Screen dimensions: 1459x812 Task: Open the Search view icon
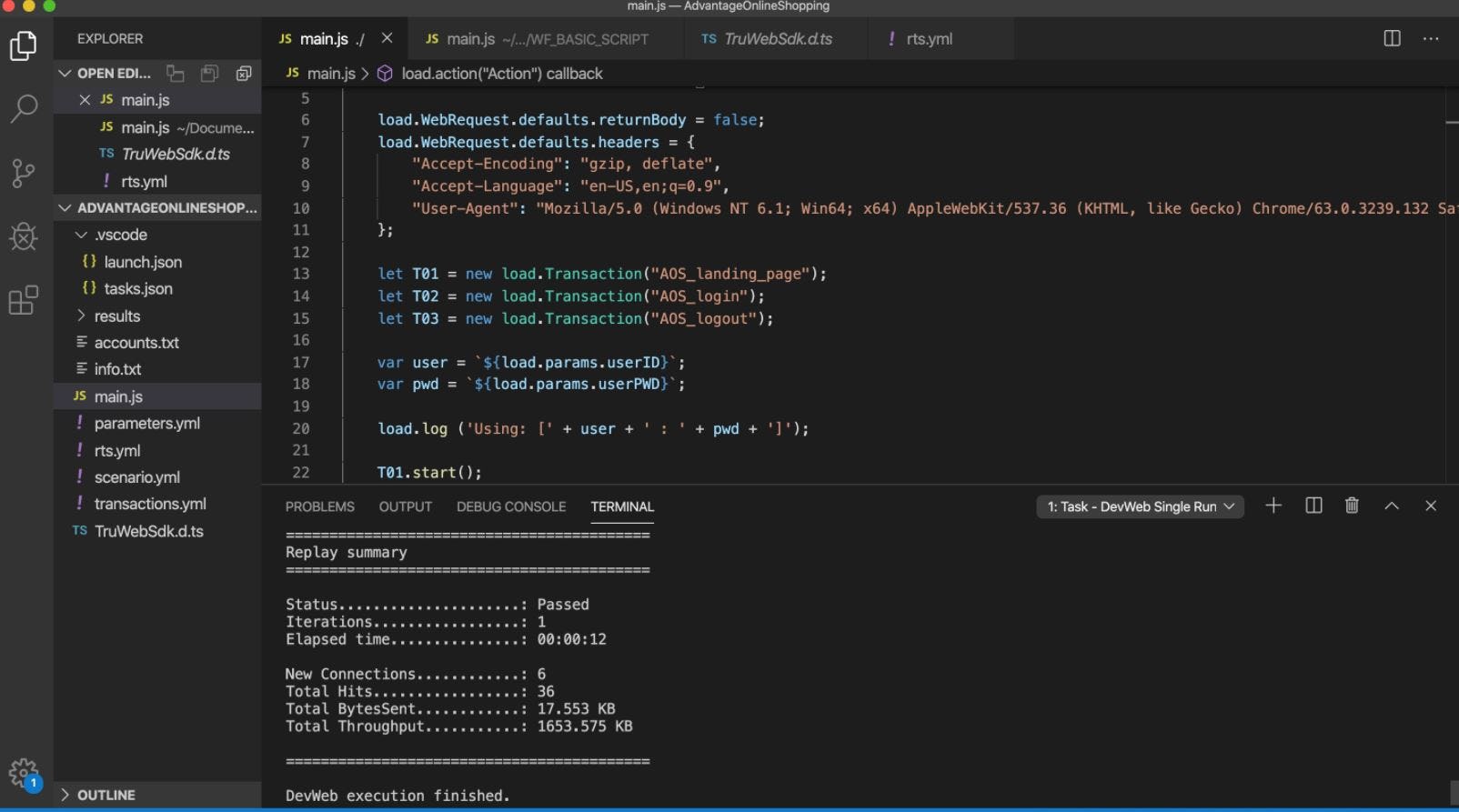point(24,108)
